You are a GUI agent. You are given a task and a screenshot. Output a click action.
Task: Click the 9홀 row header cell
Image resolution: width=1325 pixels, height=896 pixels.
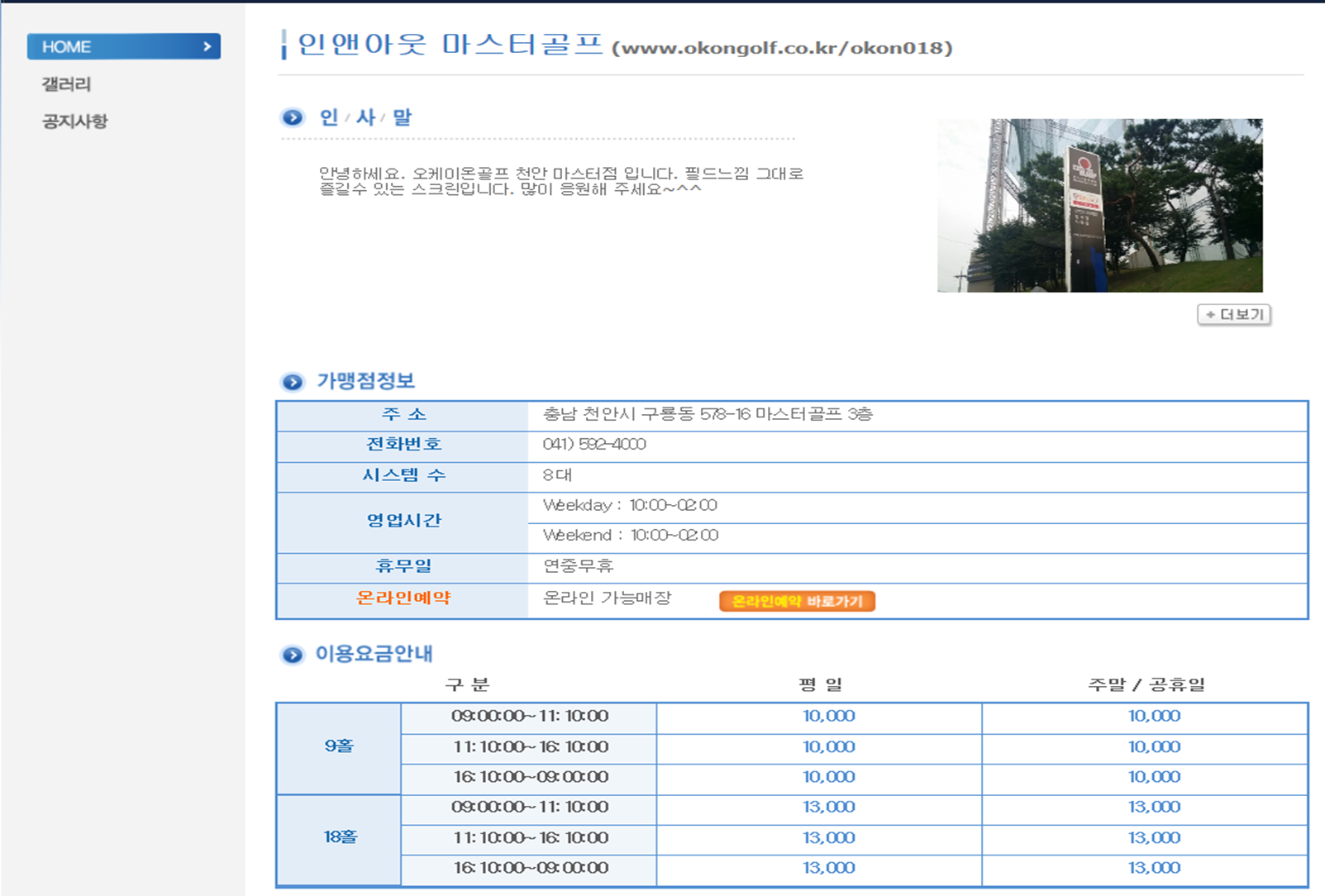[x=339, y=746]
